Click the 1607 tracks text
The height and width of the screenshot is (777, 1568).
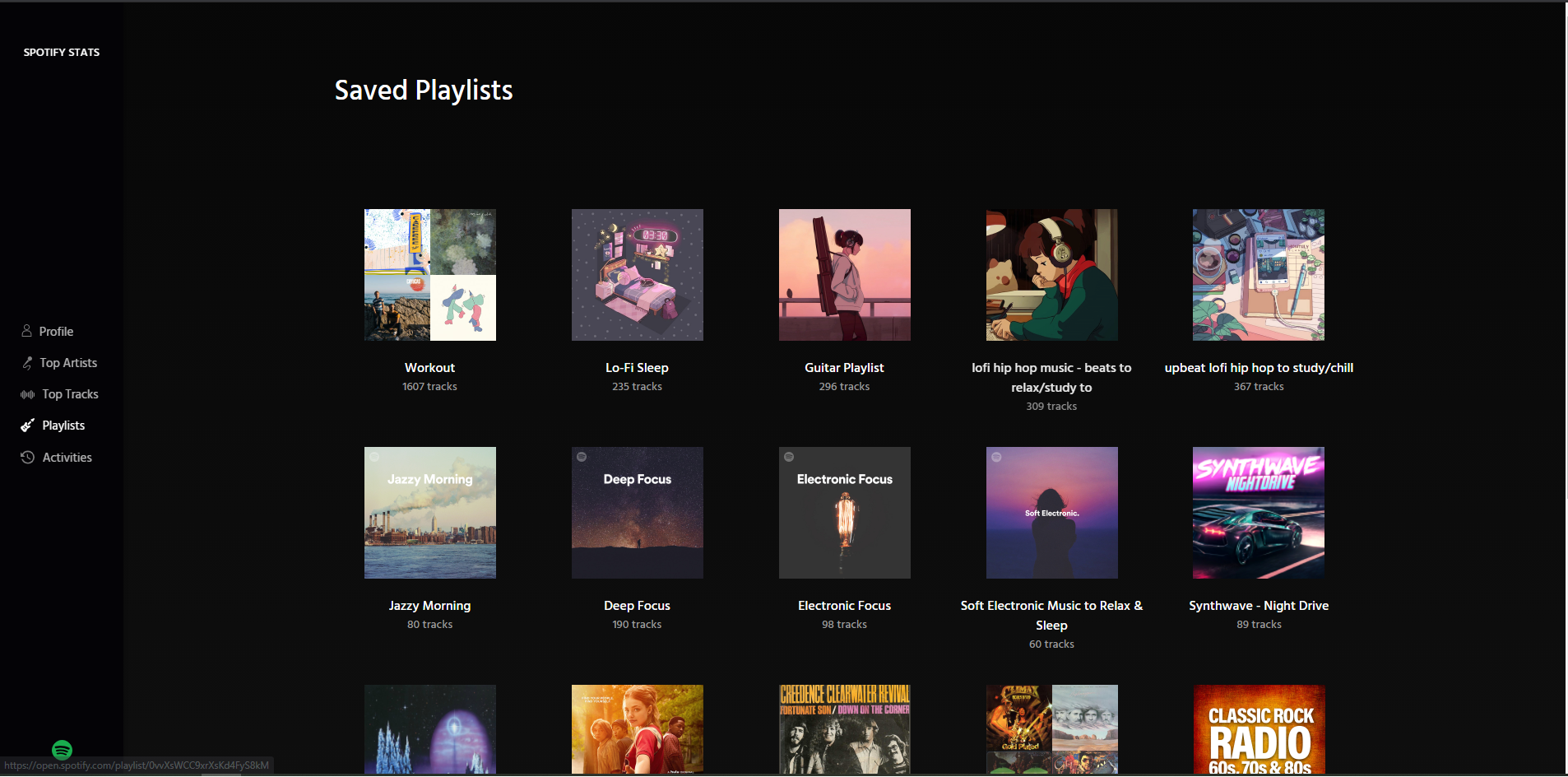[x=429, y=387]
